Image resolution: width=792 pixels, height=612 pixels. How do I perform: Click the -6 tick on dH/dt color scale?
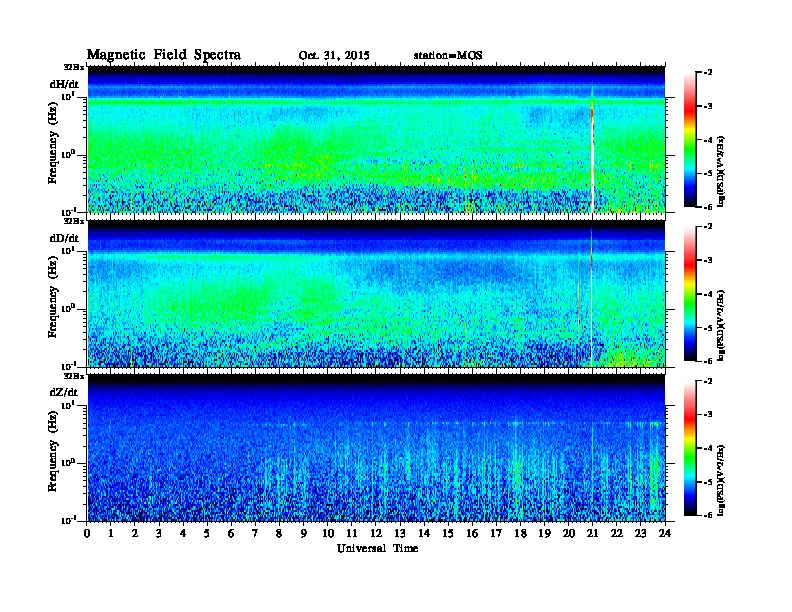pos(708,207)
